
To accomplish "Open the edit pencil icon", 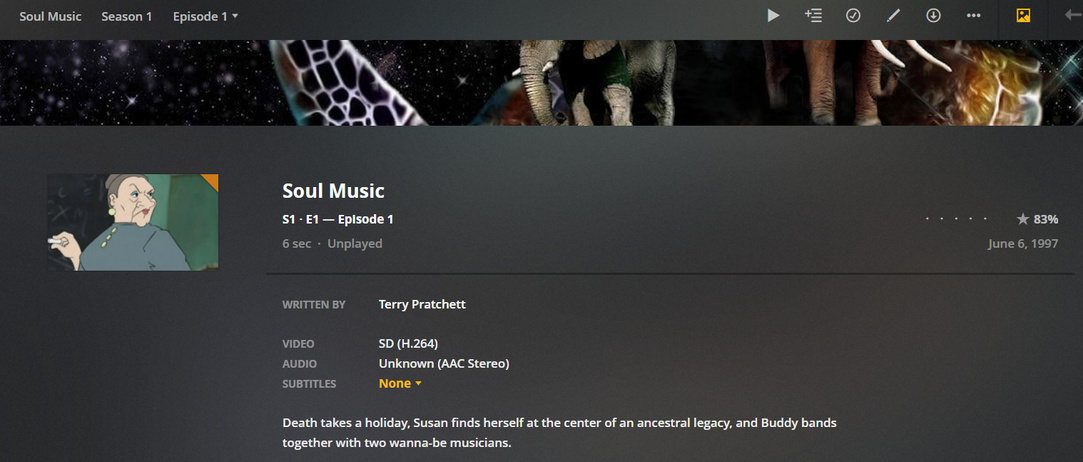I will coord(893,15).
